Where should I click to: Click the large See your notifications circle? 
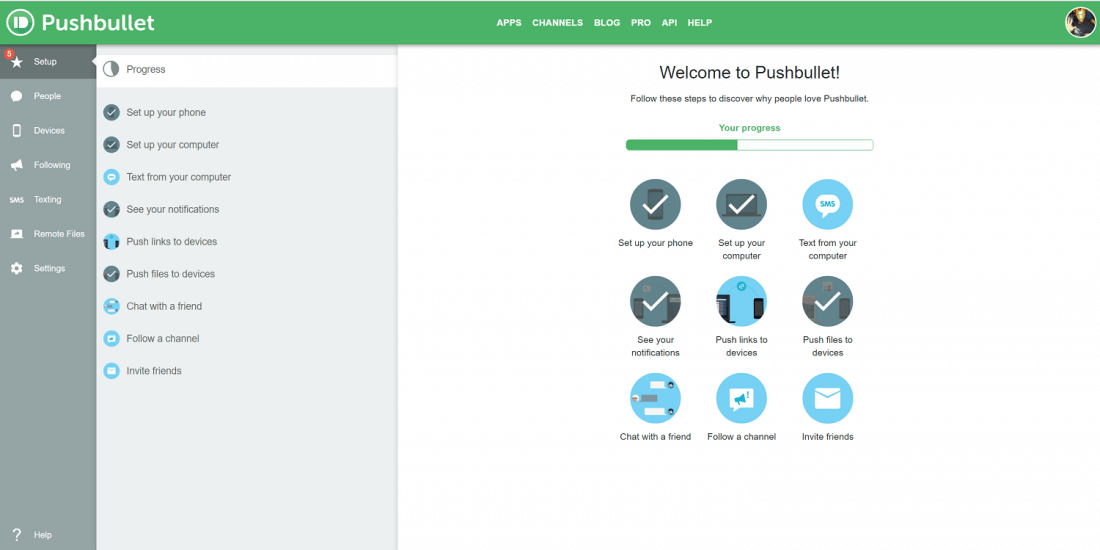[655, 301]
